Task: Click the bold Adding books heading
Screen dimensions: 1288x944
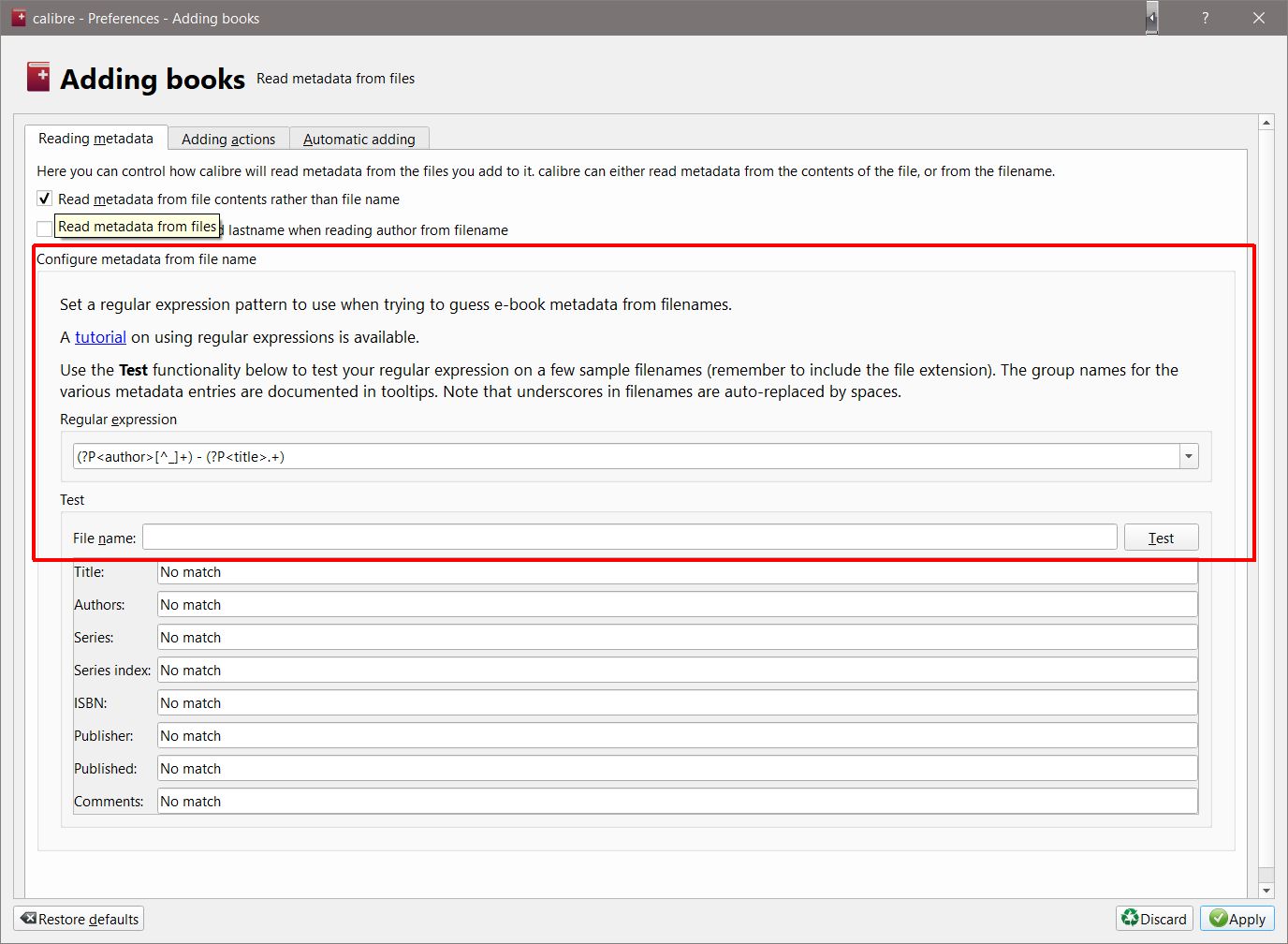Action: pyautogui.click(x=153, y=79)
